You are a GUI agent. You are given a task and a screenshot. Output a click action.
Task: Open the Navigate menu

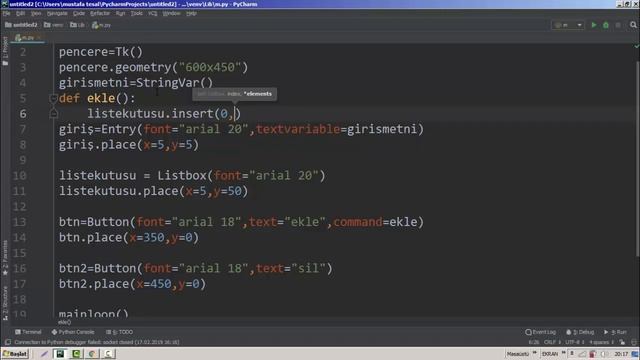click(x=57, y=13)
